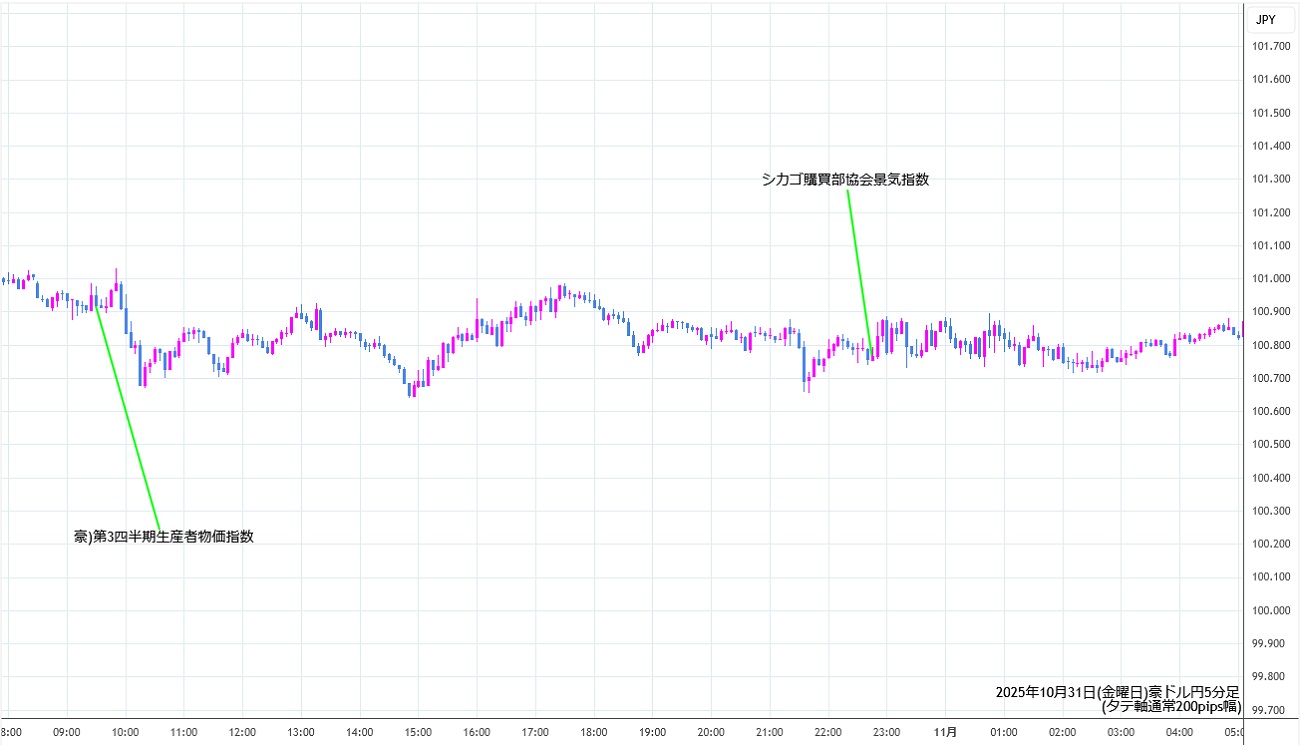
Task: Click the green line above the 豪)第3四半期生産者物価指数 label
Action: click(x=128, y=420)
